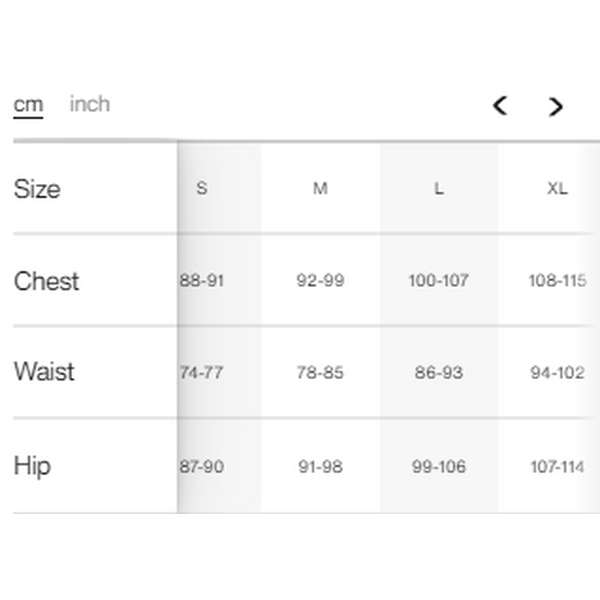The width and height of the screenshot is (600, 600).
Task: Click the Chest row label
Action: 46,281
